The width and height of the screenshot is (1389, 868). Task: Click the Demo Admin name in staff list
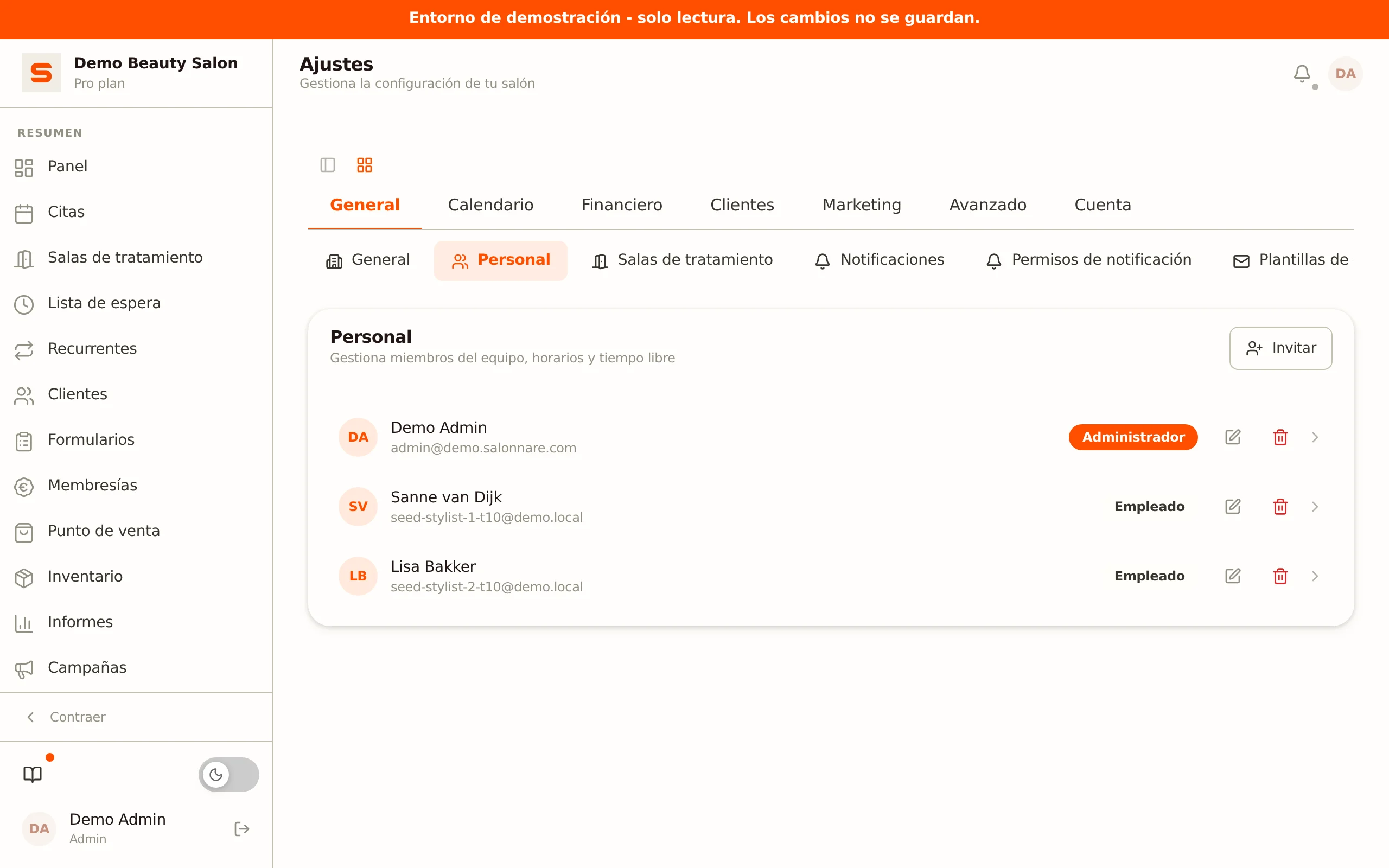click(438, 427)
